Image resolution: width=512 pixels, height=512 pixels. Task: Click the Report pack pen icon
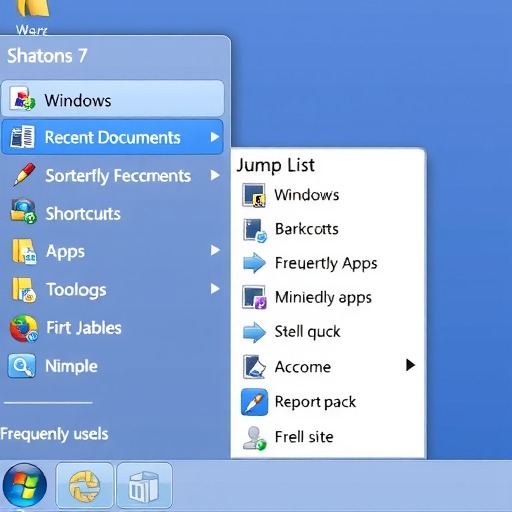point(254,402)
